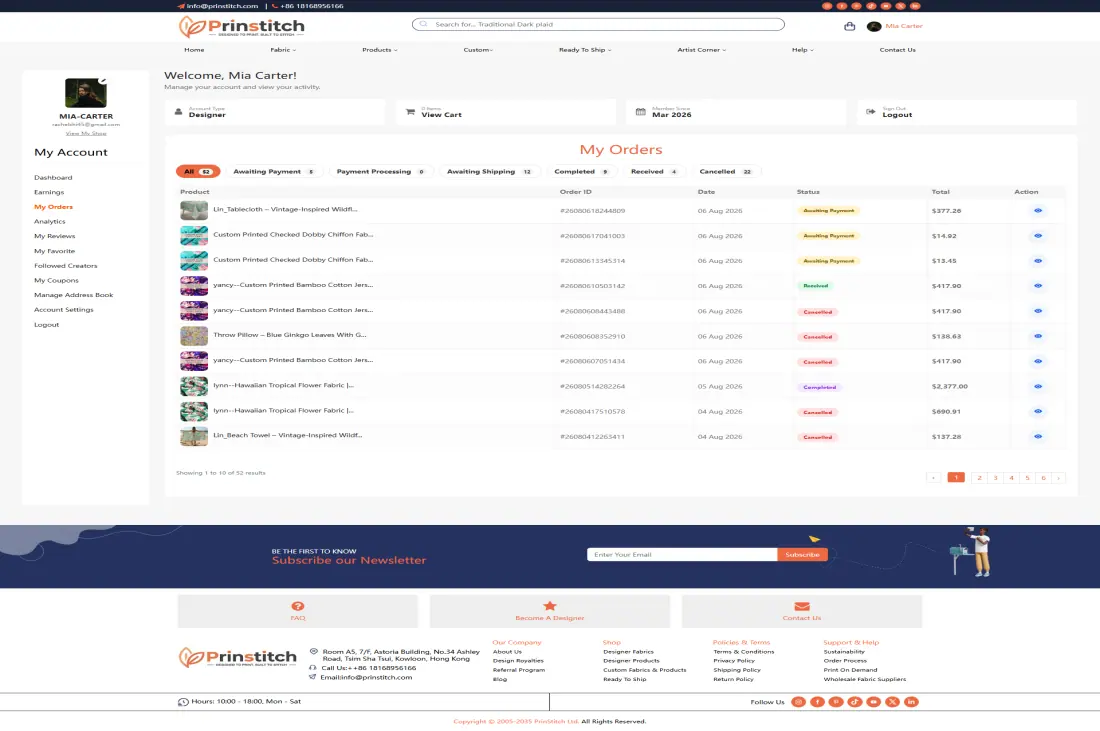View order #26080608352910 via eye icon
Screen dimensions: 1100x731
click(x=1038, y=336)
